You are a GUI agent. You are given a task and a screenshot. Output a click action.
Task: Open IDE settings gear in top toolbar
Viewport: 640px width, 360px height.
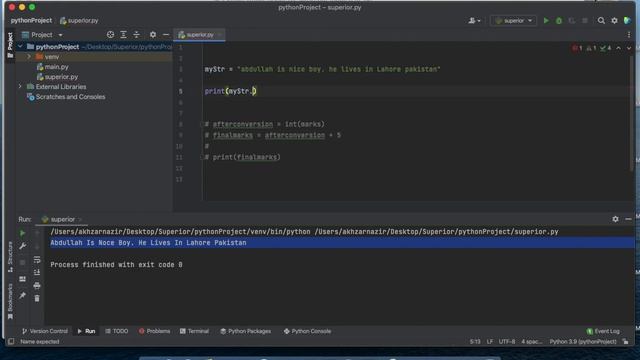pyautogui.click(x=614, y=20)
